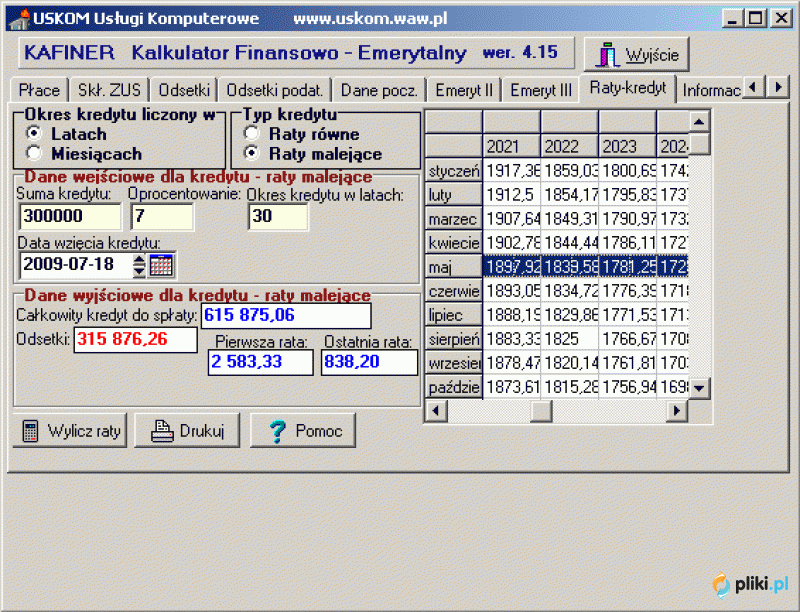Click the calculator icon on Wylicz raty
Viewport: 800px width, 612px height.
pyautogui.click(x=30, y=431)
